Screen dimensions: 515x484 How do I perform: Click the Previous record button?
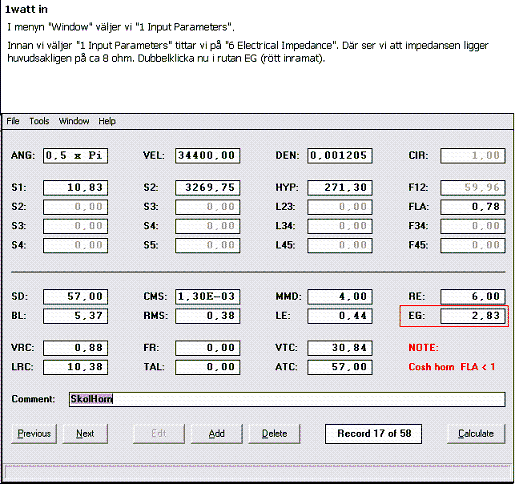coord(34,434)
